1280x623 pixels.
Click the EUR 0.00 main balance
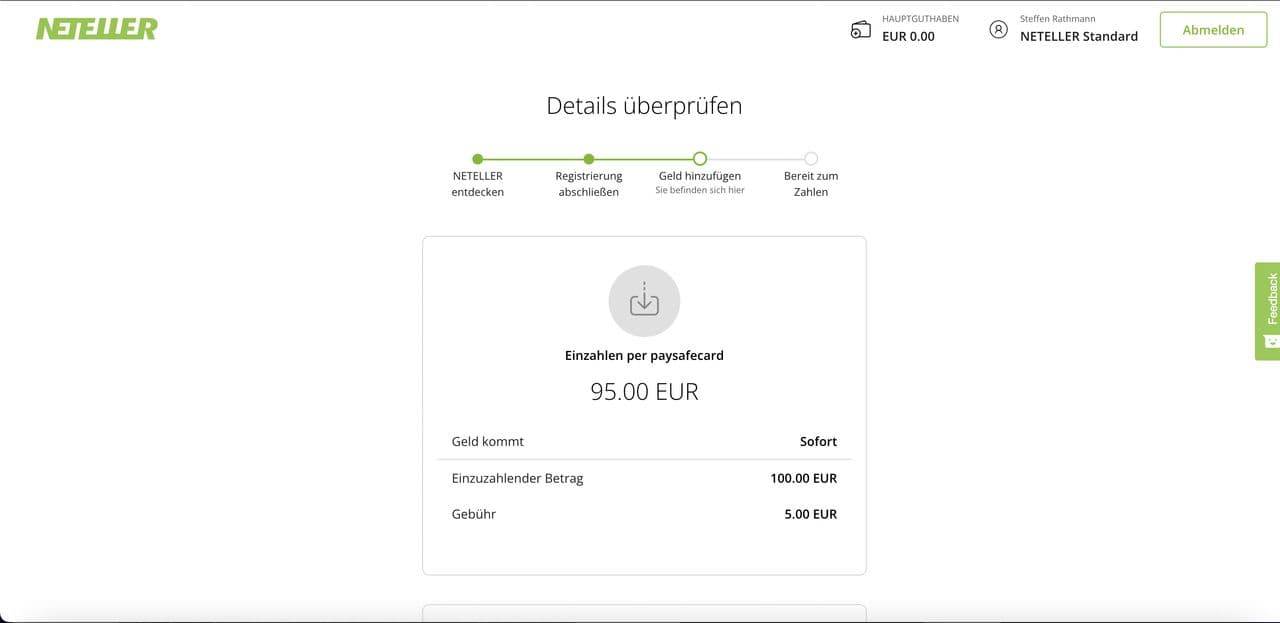pos(908,36)
